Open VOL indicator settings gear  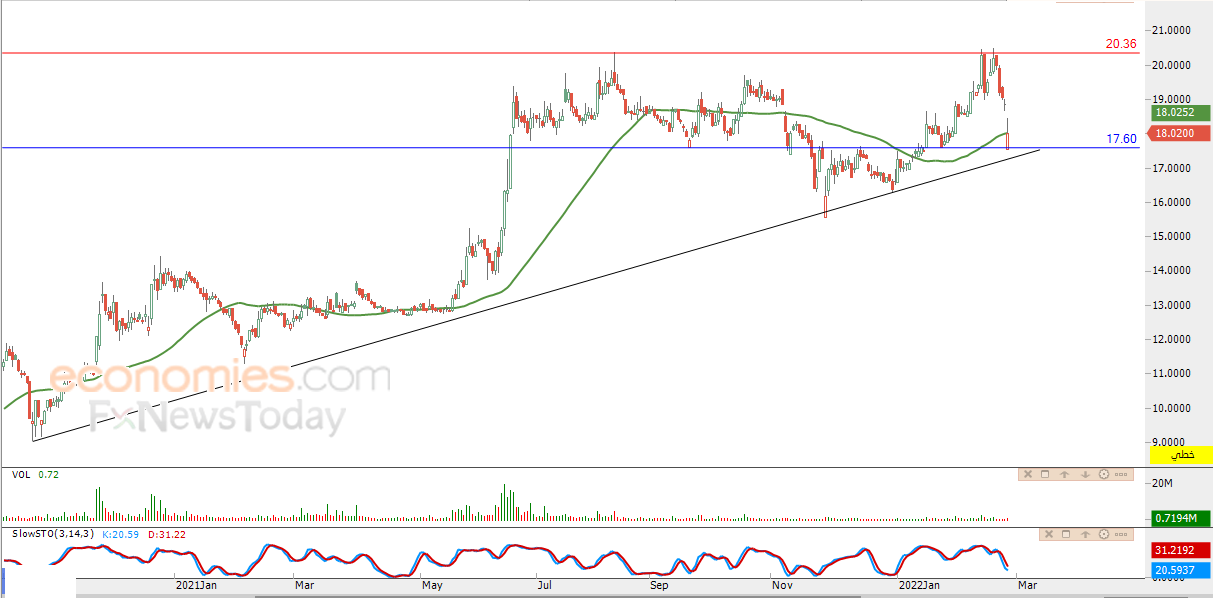1104,474
